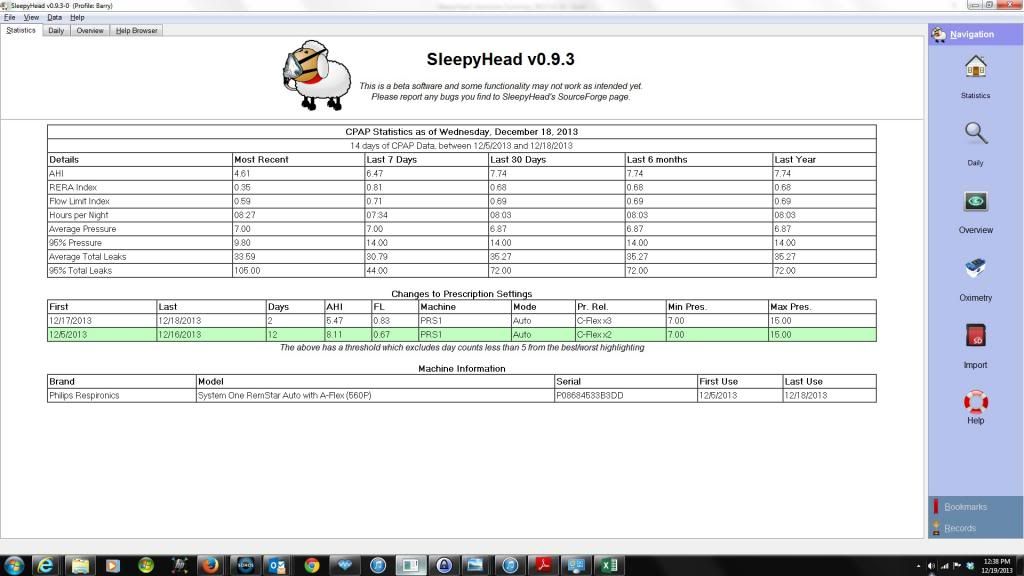The image size is (1024, 576).
Task: Click the volume speaker icon in system tray
Action: 931,566
